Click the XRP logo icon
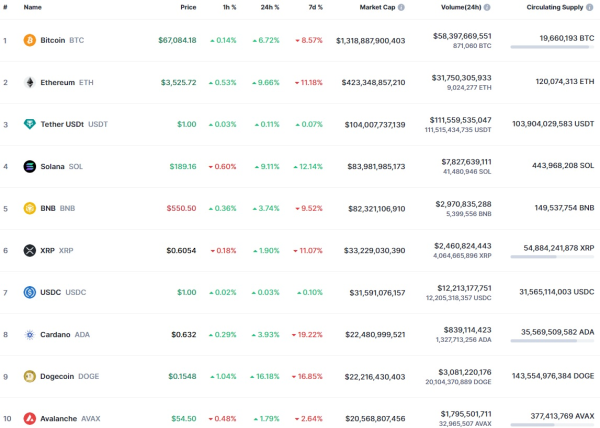Screen dimensions: 600x428 point(29,251)
